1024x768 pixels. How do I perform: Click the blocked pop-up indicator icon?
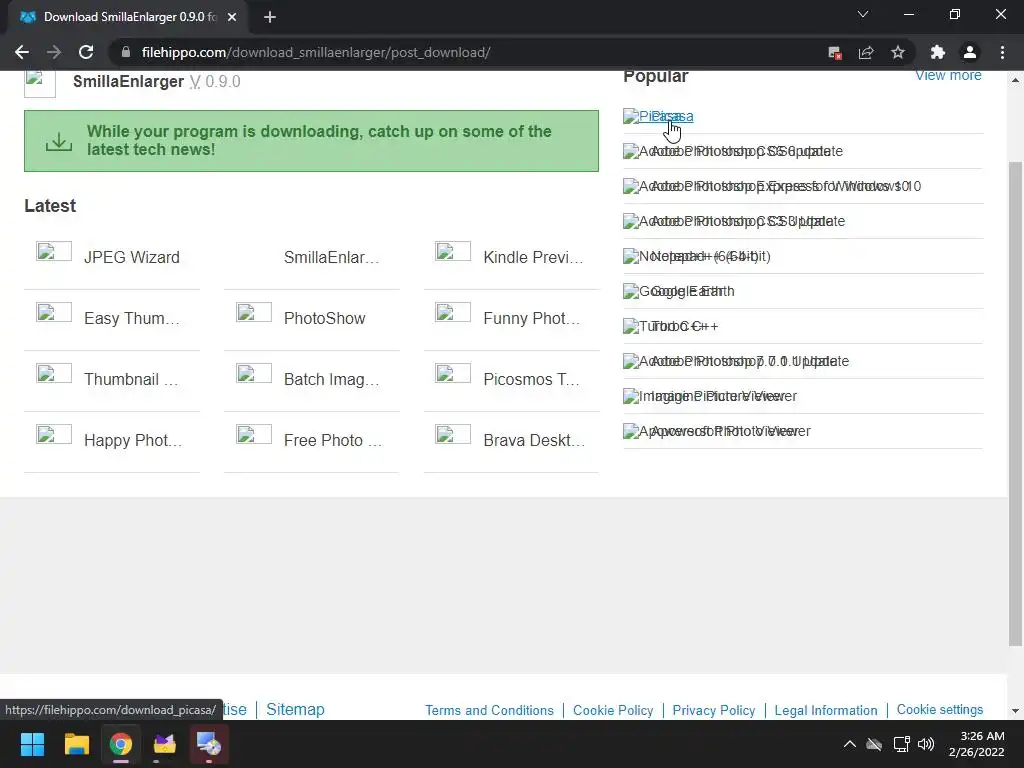835,52
